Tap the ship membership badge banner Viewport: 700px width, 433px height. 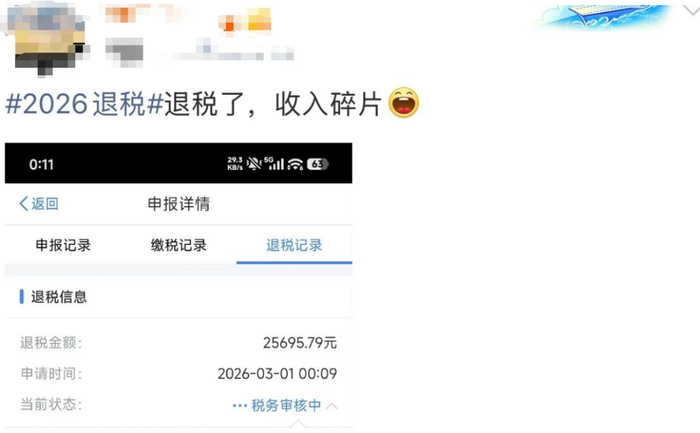coord(605,17)
